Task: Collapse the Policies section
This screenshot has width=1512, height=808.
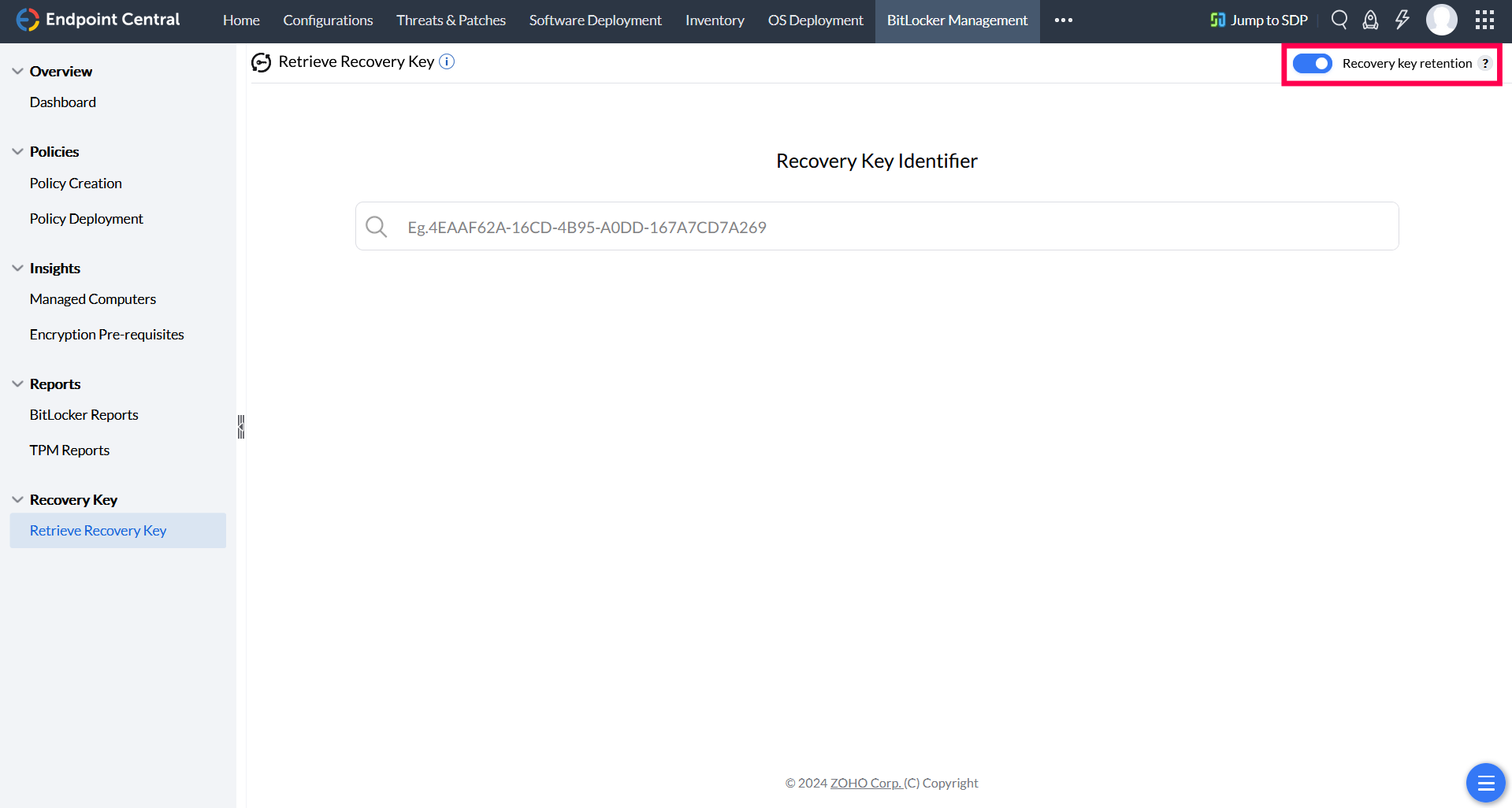Action: coord(17,151)
